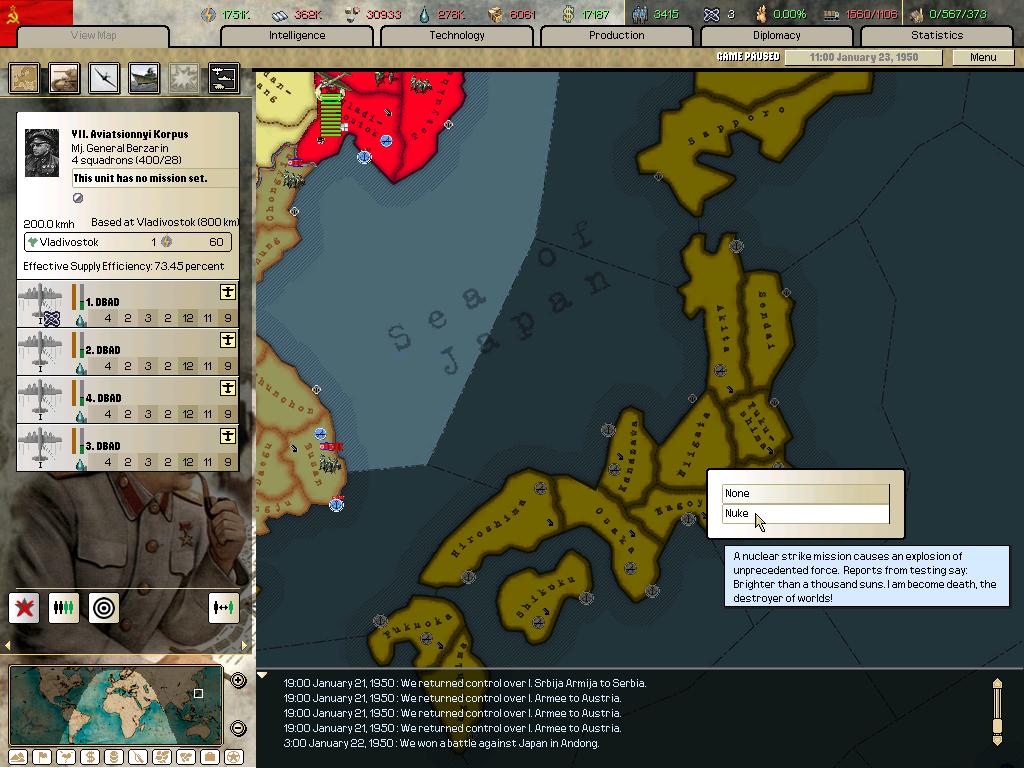Show naval units list (ship icon)
The height and width of the screenshot is (768, 1024).
coord(144,78)
